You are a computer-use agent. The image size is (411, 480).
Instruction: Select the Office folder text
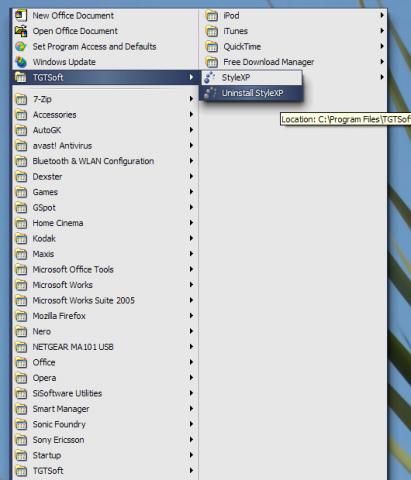(44, 362)
